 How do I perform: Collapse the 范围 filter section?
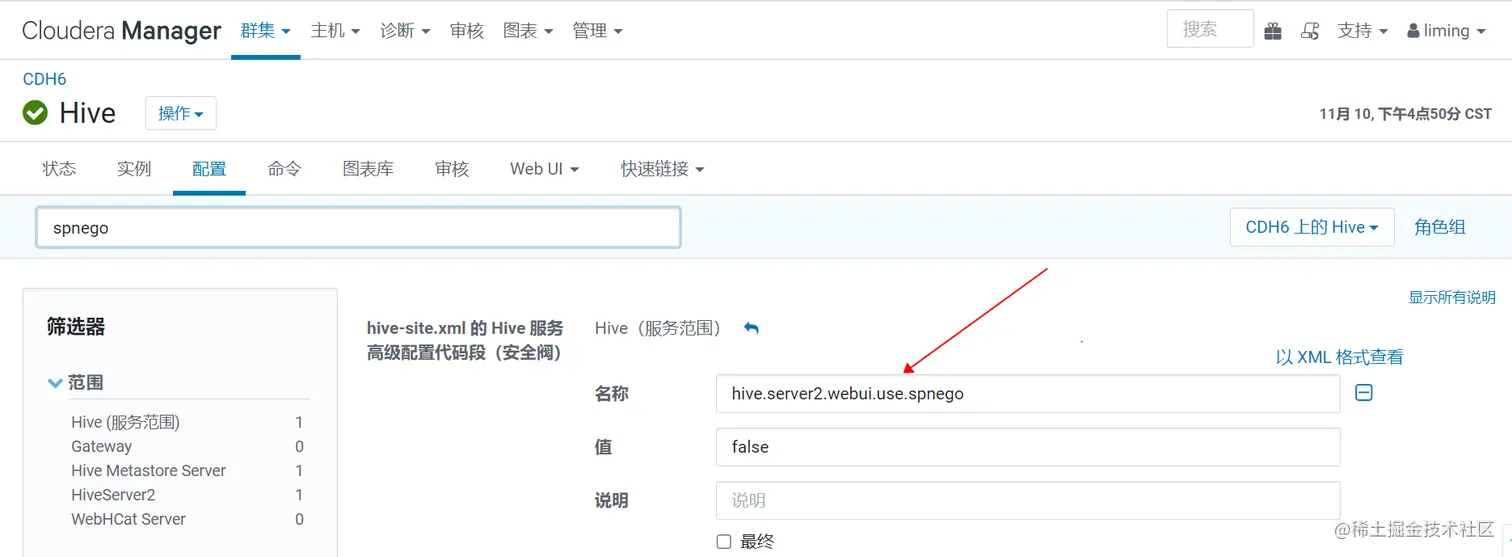click(75, 382)
